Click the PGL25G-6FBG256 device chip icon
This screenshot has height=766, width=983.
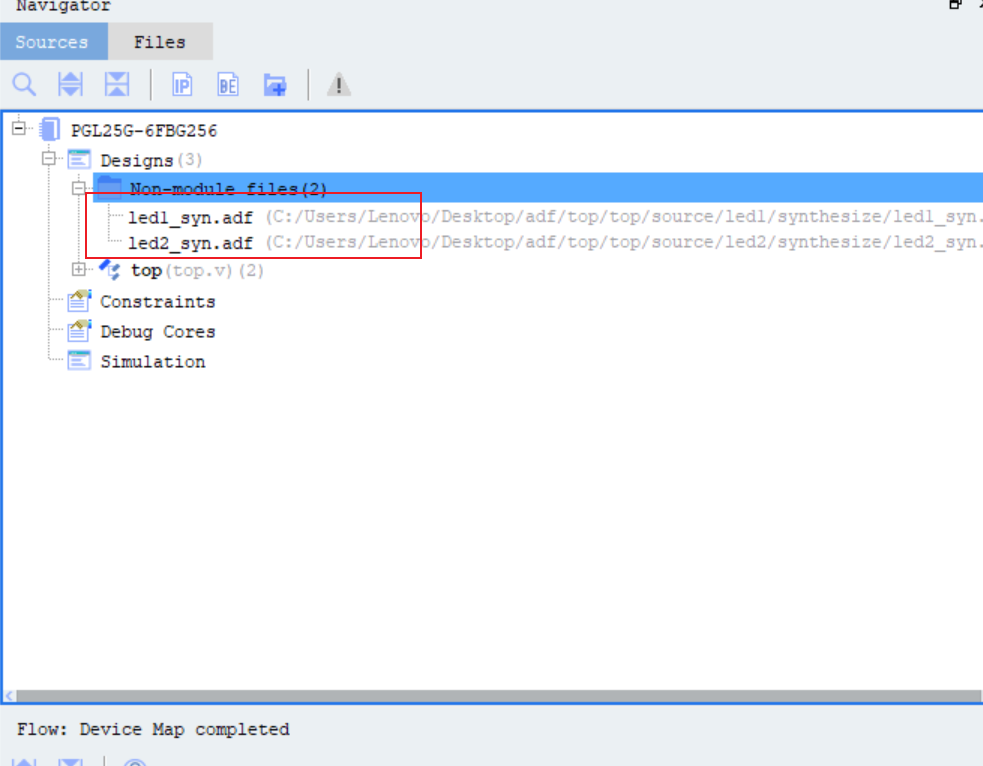coord(50,130)
